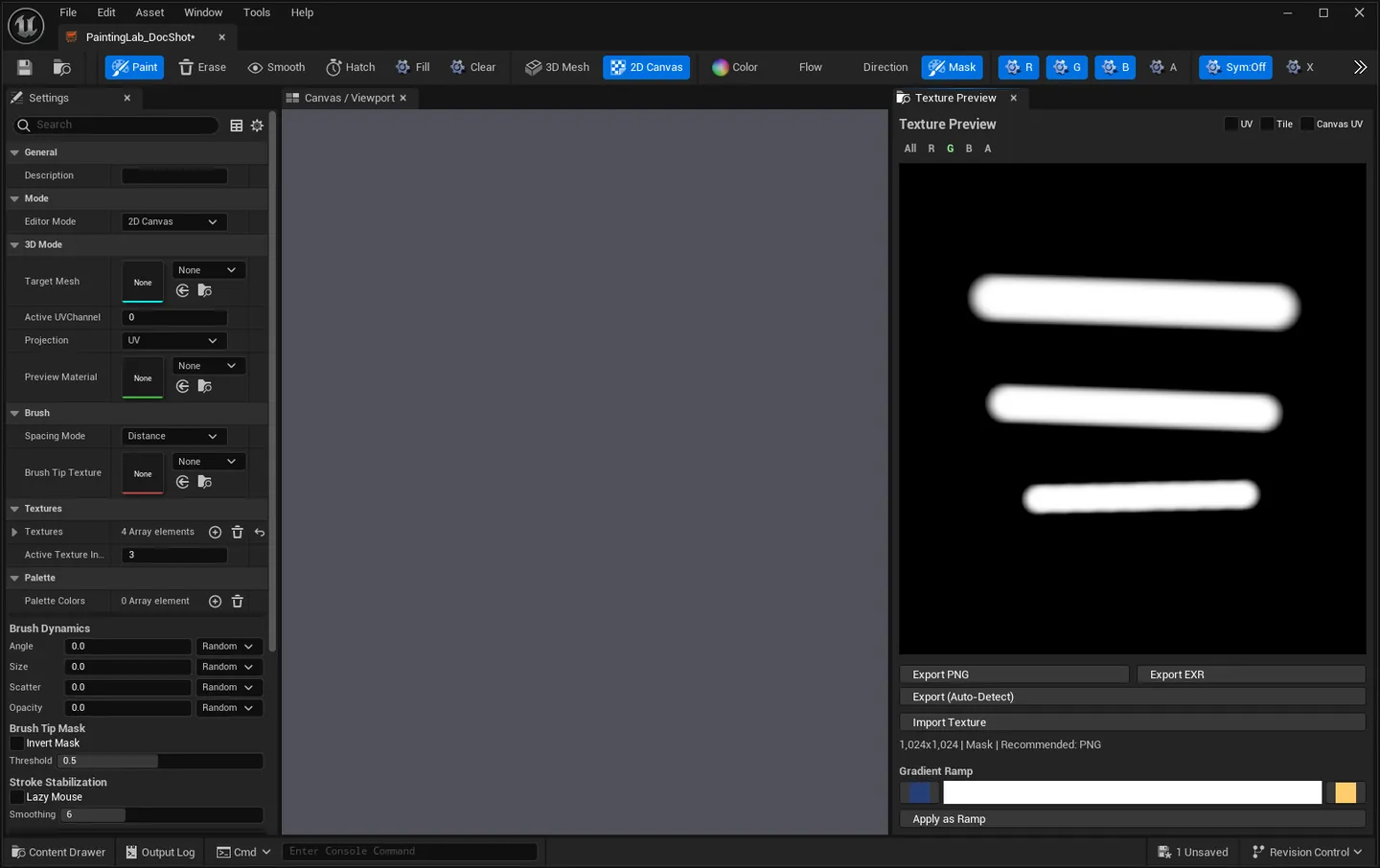This screenshot has height=868, width=1380.
Task: Click the yellow gradient ramp end color swatch
Action: point(1345,792)
